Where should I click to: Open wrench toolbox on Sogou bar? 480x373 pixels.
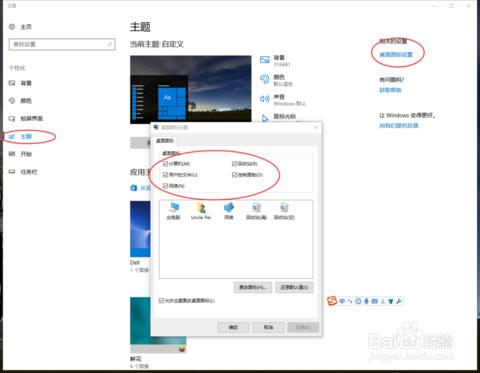pyautogui.click(x=399, y=301)
